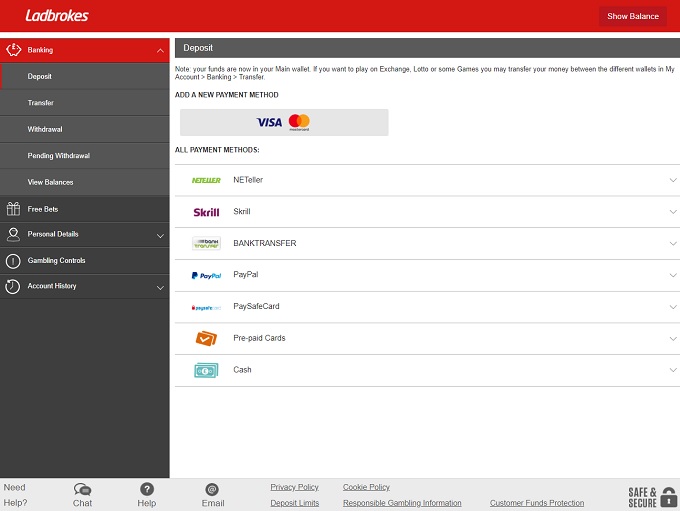Click the Account History clock icon
Screen dimensions: 680x511
coord(13,286)
